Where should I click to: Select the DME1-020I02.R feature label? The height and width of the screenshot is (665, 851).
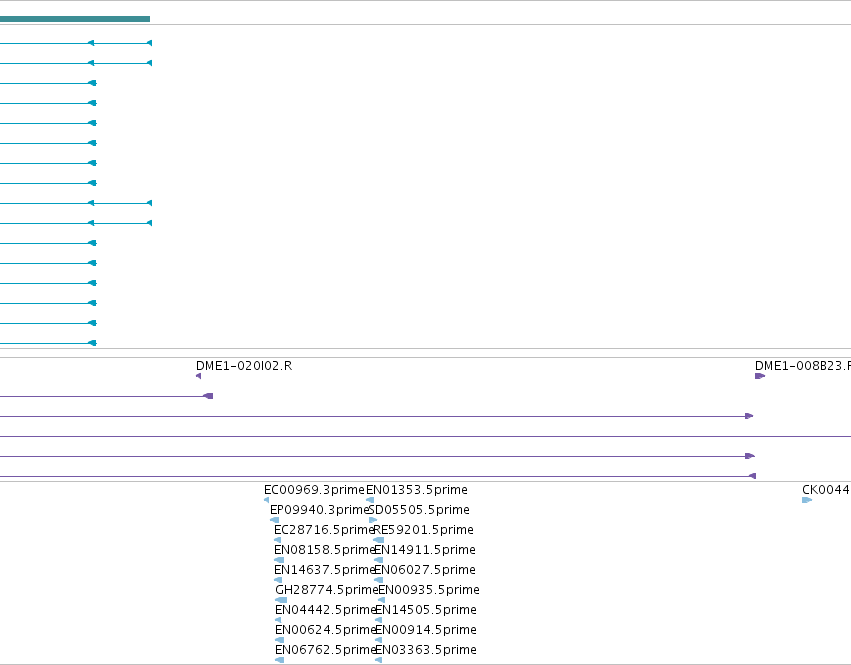pyautogui.click(x=244, y=366)
